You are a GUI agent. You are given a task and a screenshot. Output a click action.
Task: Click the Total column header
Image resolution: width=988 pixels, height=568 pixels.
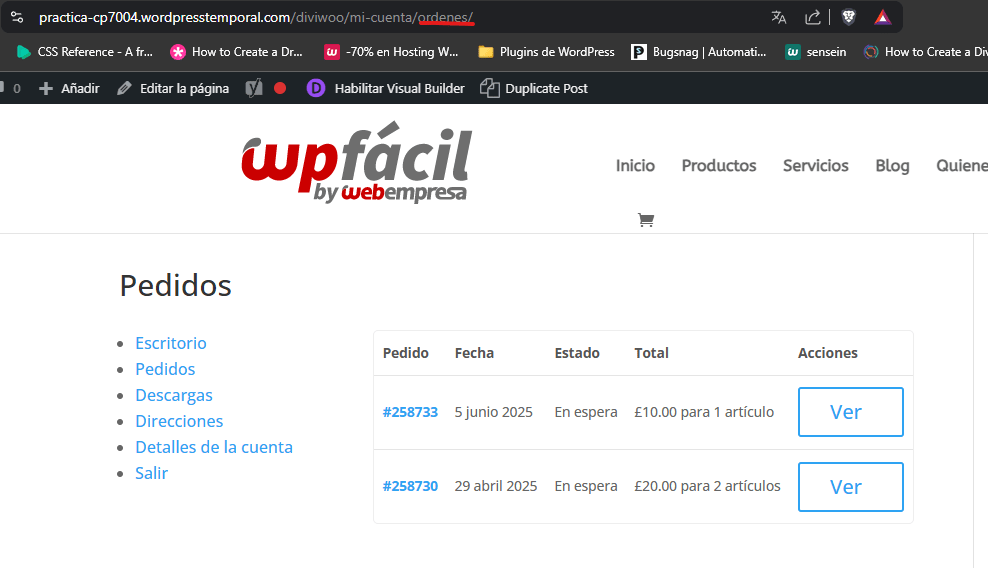click(652, 353)
